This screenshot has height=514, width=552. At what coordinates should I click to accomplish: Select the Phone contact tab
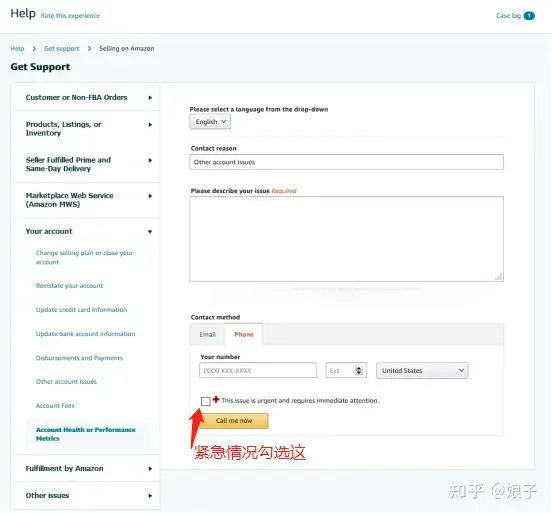pos(244,334)
